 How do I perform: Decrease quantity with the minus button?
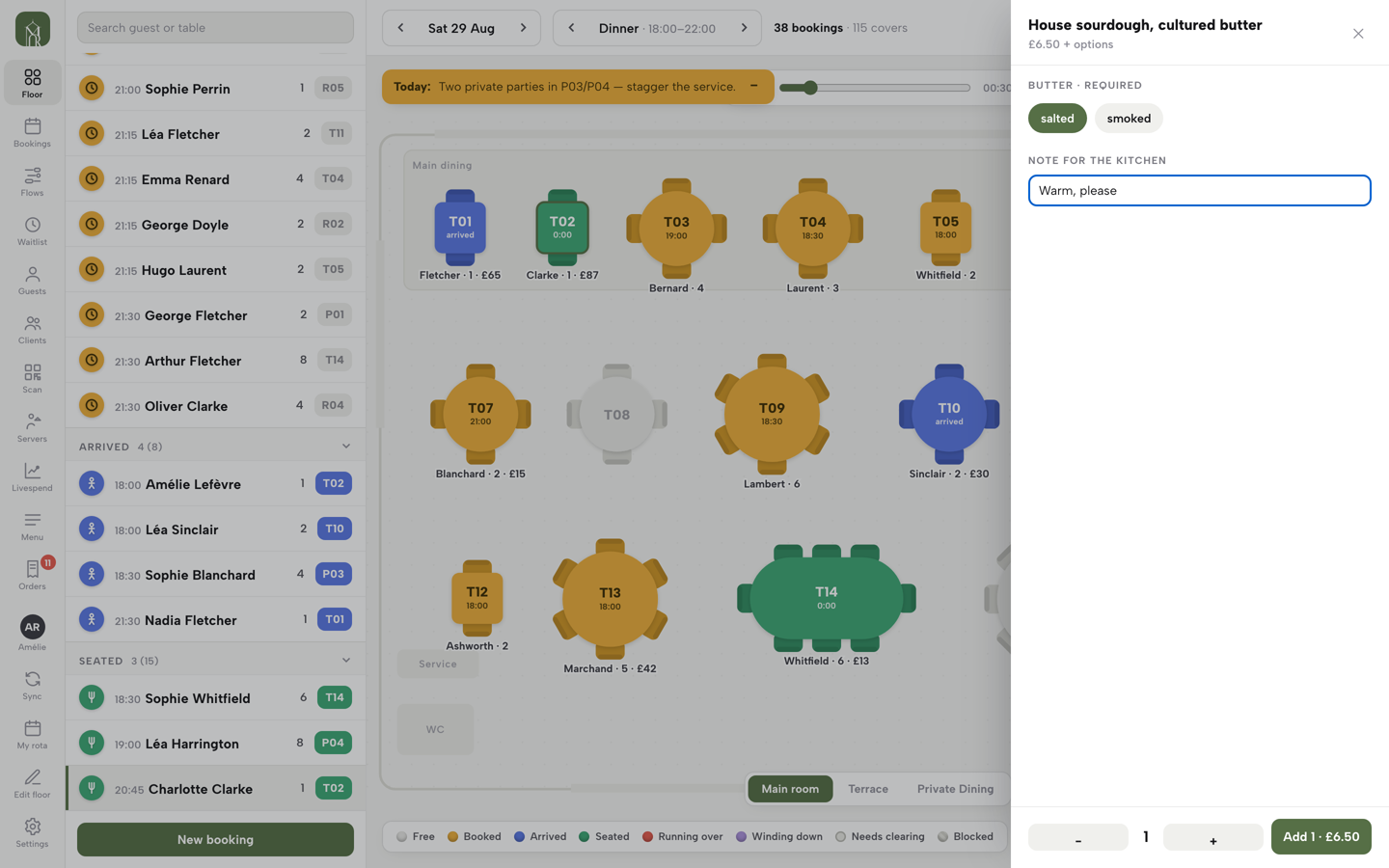[x=1077, y=837]
